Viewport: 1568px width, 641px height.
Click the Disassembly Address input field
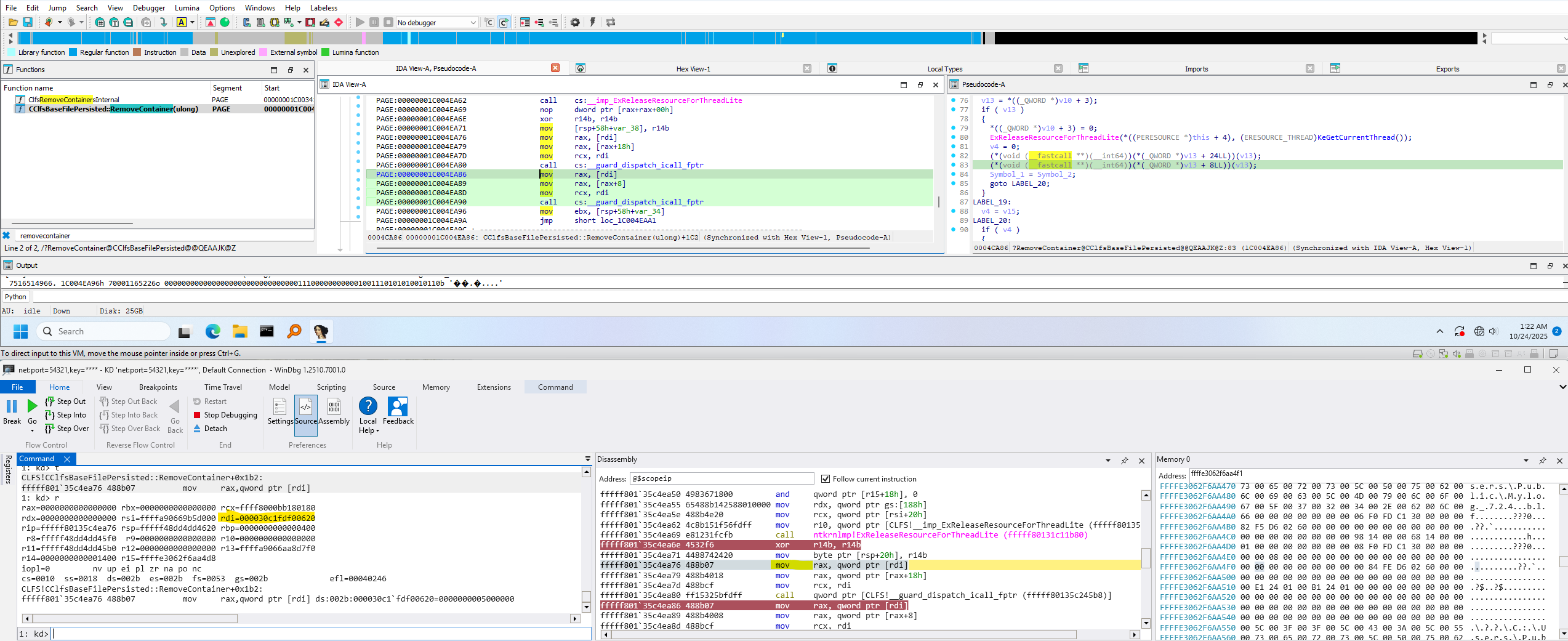722,479
